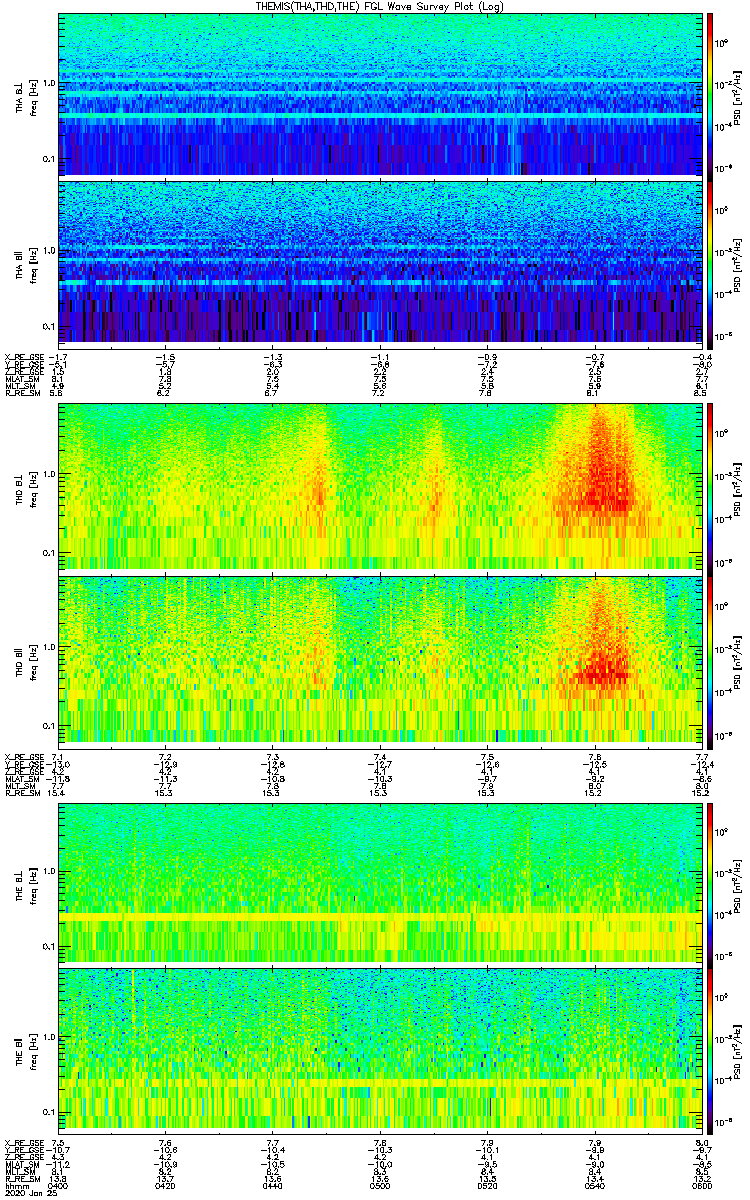Click the hhmm label at bottom left

pos(15,1186)
